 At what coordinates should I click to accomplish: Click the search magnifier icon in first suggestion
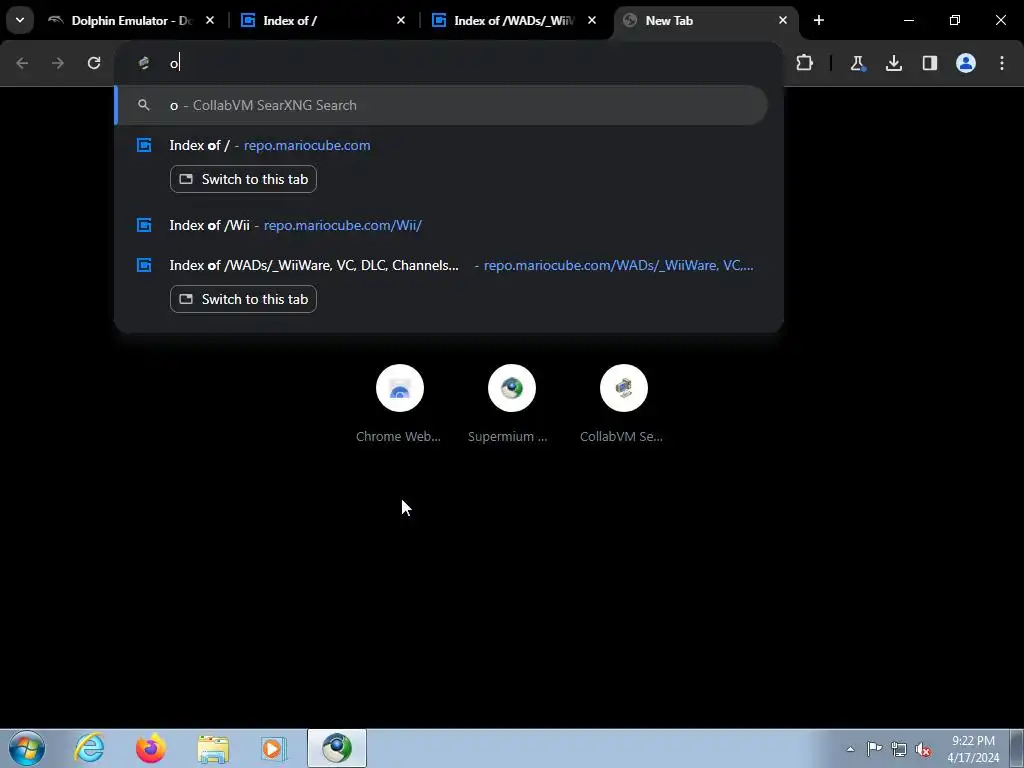click(x=144, y=105)
